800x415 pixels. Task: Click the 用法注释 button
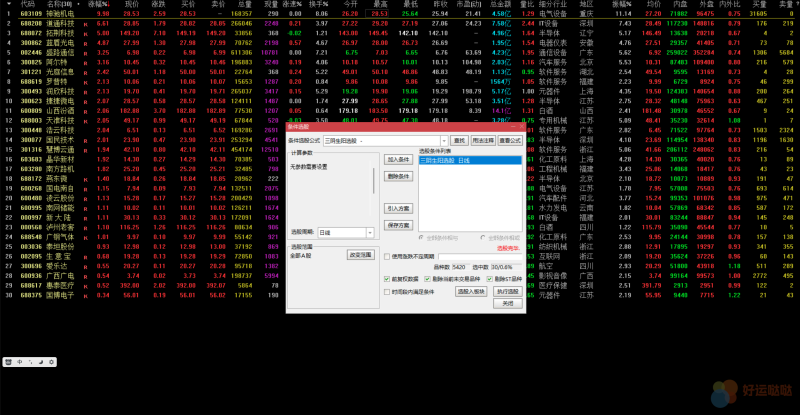click(x=483, y=141)
